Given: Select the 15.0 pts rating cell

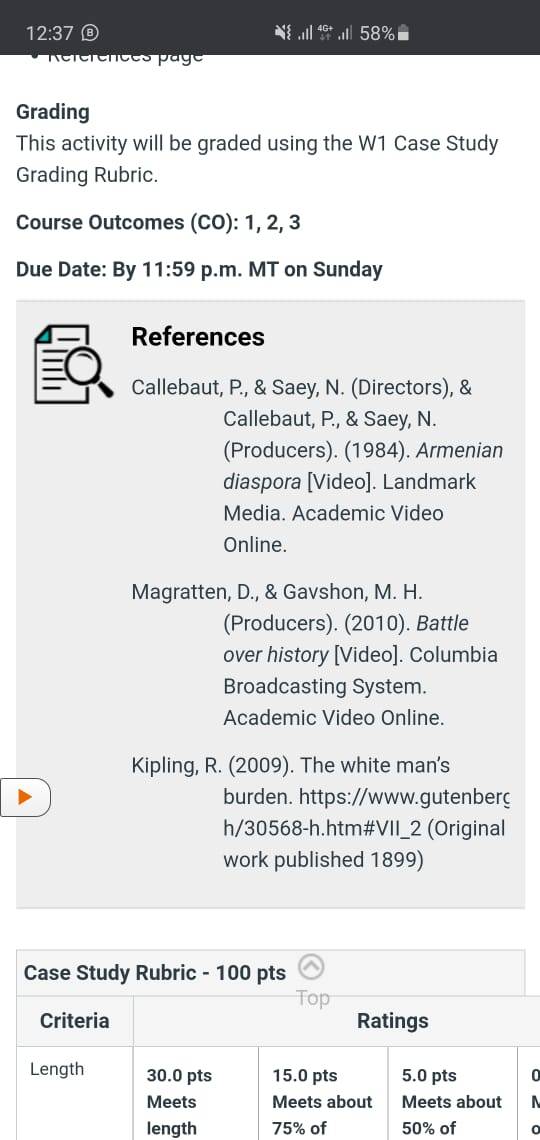Looking at the screenshot, I should point(323,1093).
